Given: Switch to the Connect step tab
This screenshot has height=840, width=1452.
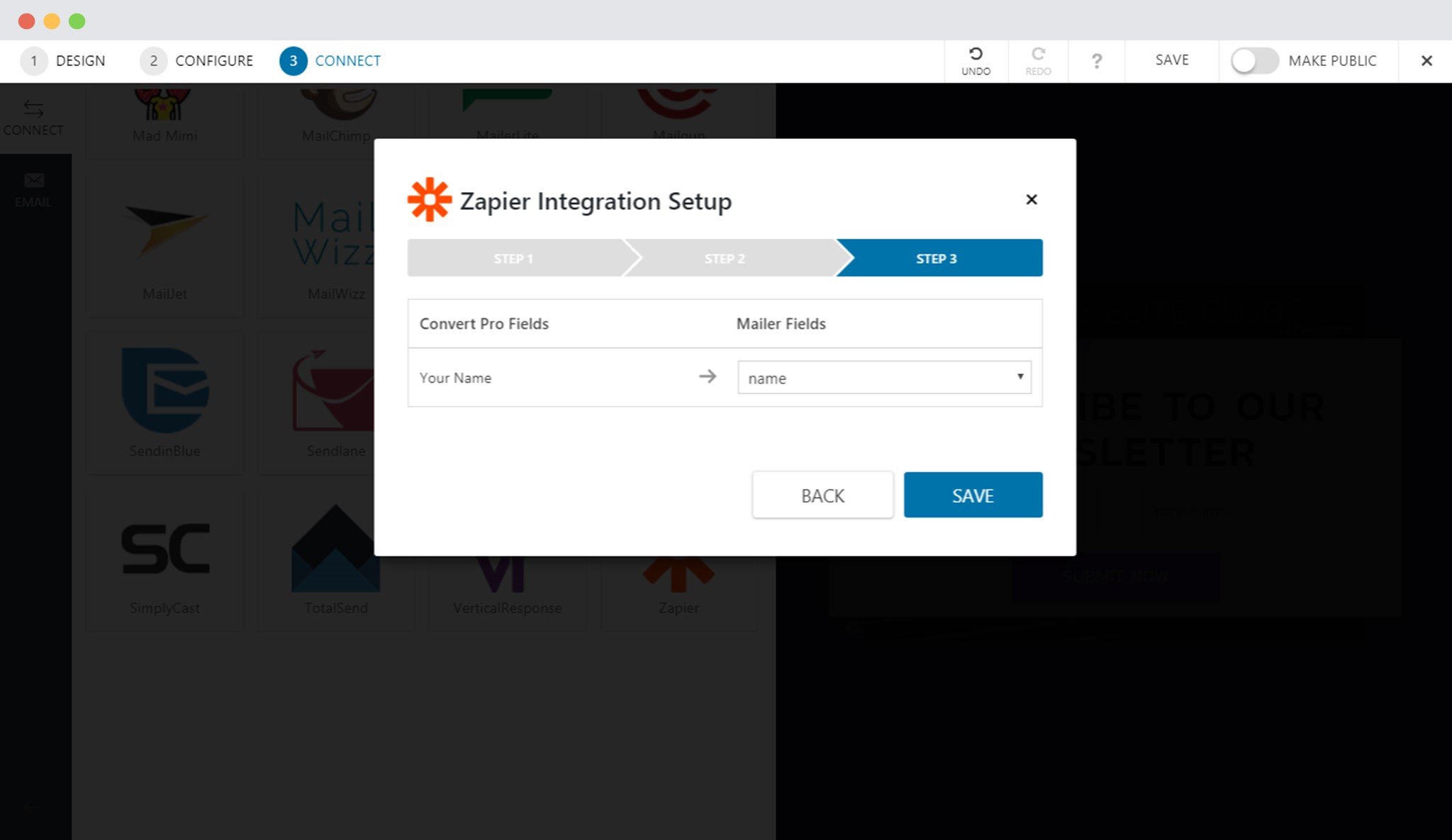Looking at the screenshot, I should coord(330,61).
